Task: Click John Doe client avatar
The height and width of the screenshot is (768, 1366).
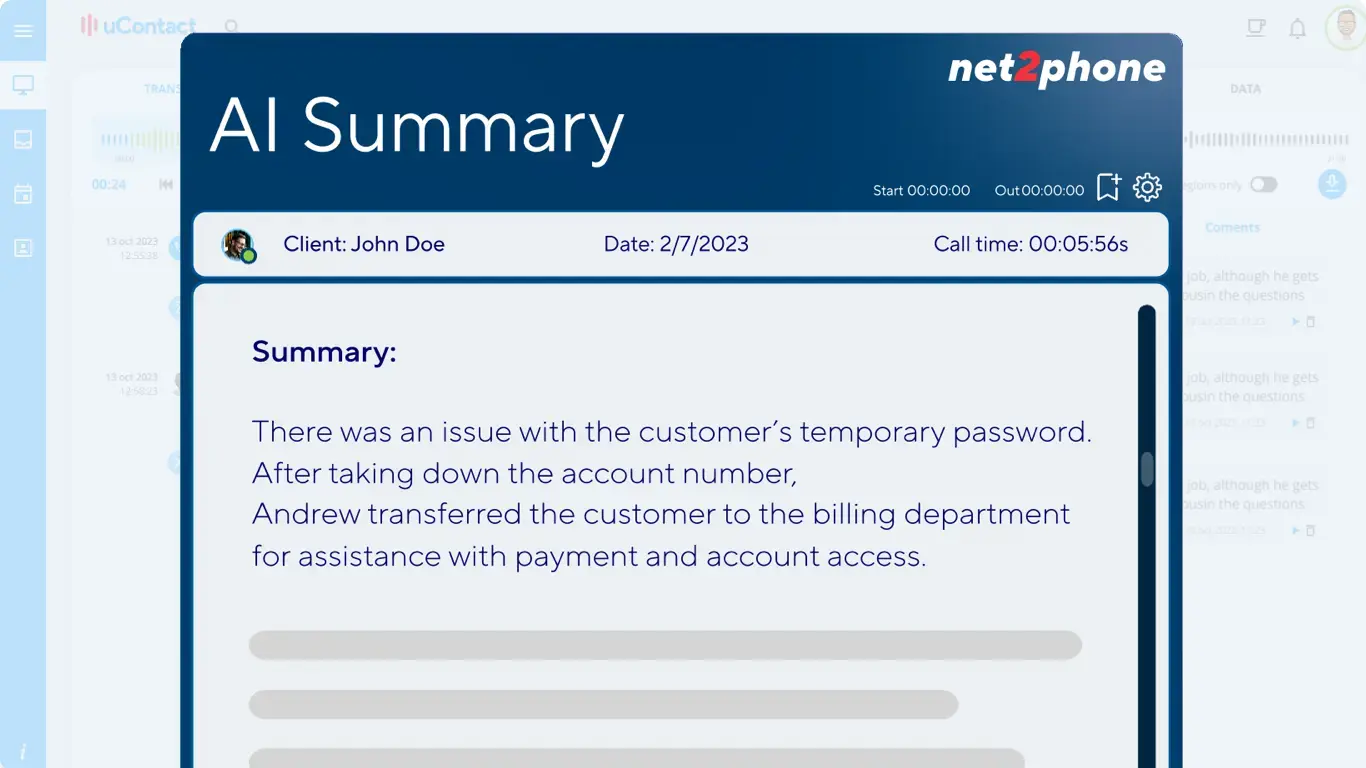Action: (239, 245)
